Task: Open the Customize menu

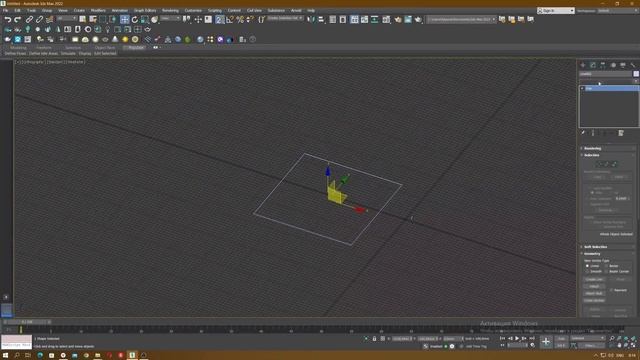Action: tap(193, 11)
